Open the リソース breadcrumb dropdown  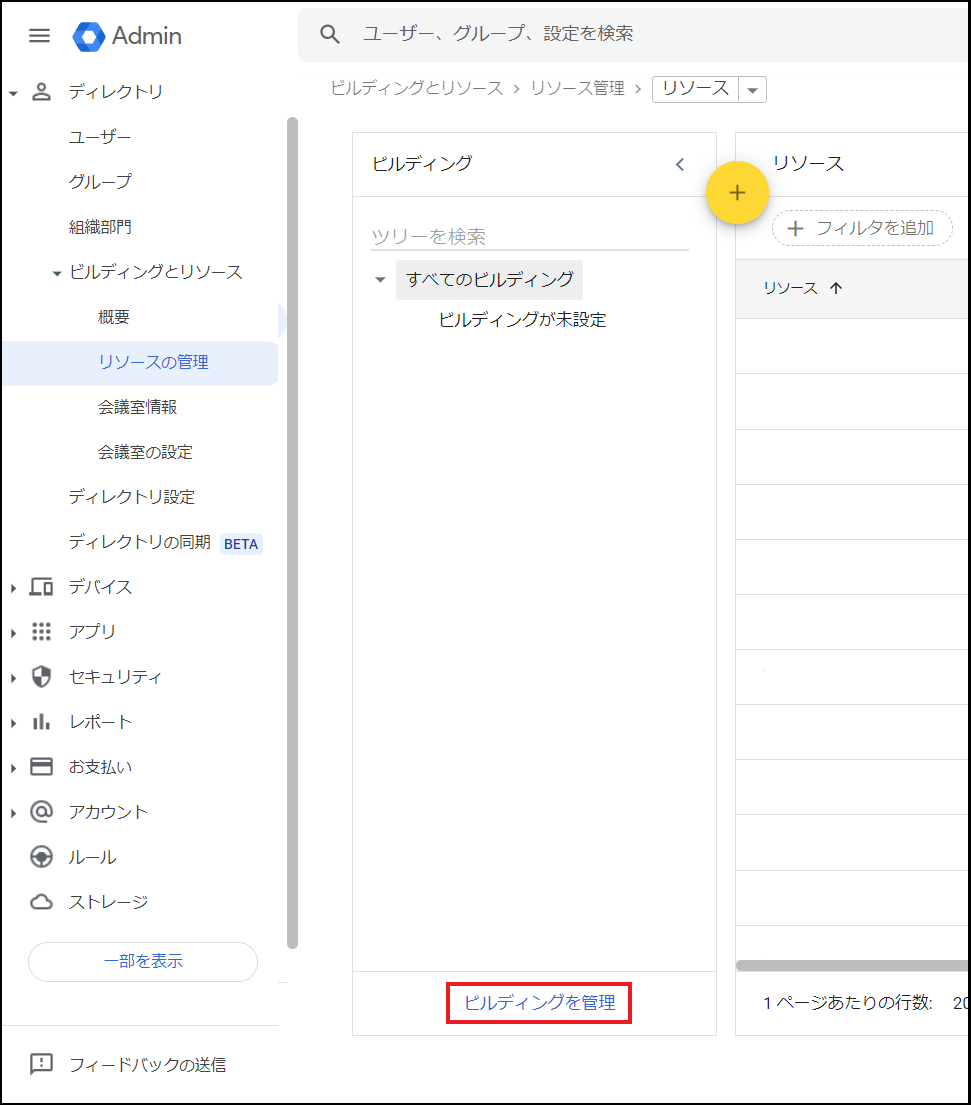[753, 89]
